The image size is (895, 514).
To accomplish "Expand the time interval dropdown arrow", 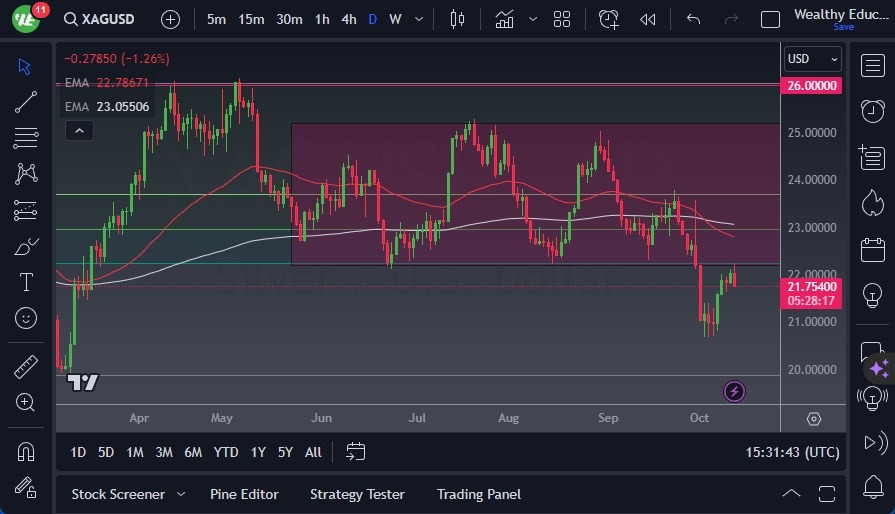I will click(419, 19).
